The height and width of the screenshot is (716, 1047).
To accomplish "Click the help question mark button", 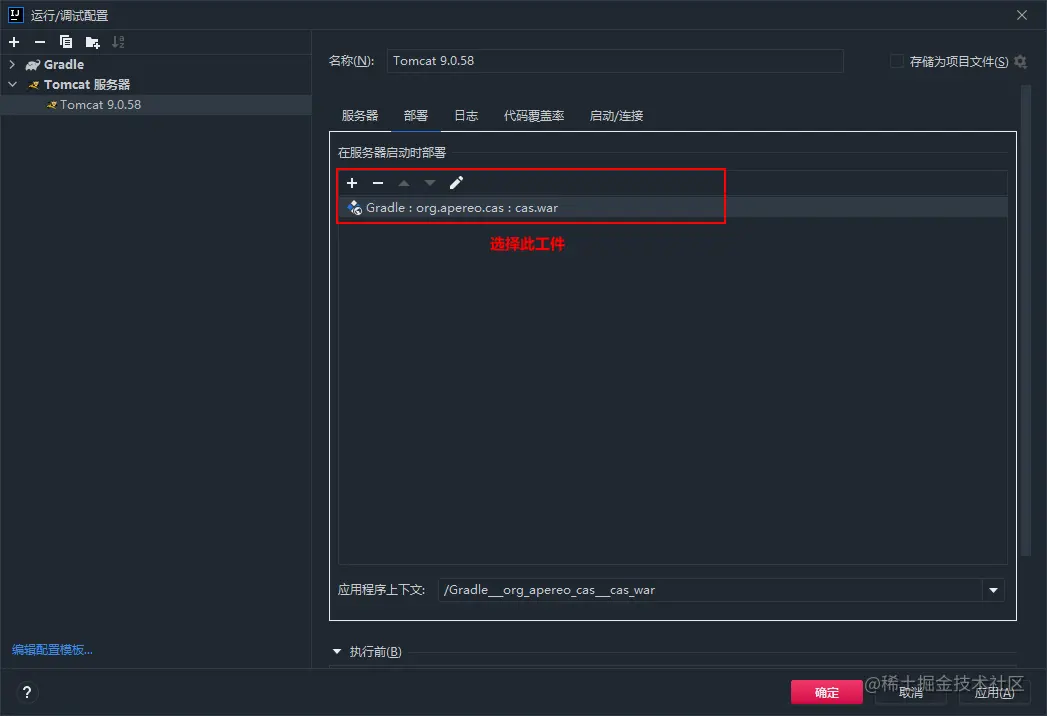I will coord(27,692).
